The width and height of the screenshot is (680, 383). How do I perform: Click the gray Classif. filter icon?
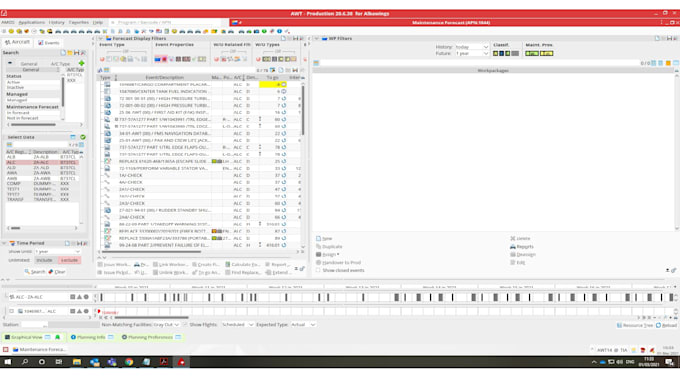click(515, 53)
